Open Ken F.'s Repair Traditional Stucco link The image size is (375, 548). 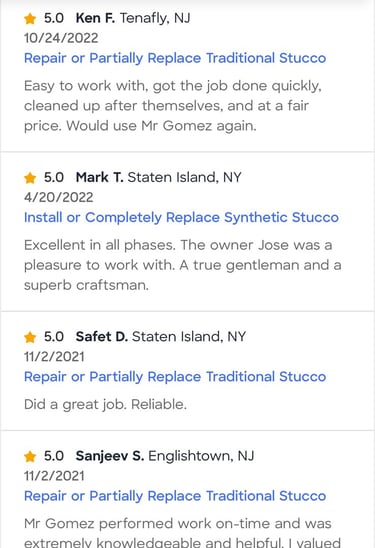[175, 58]
